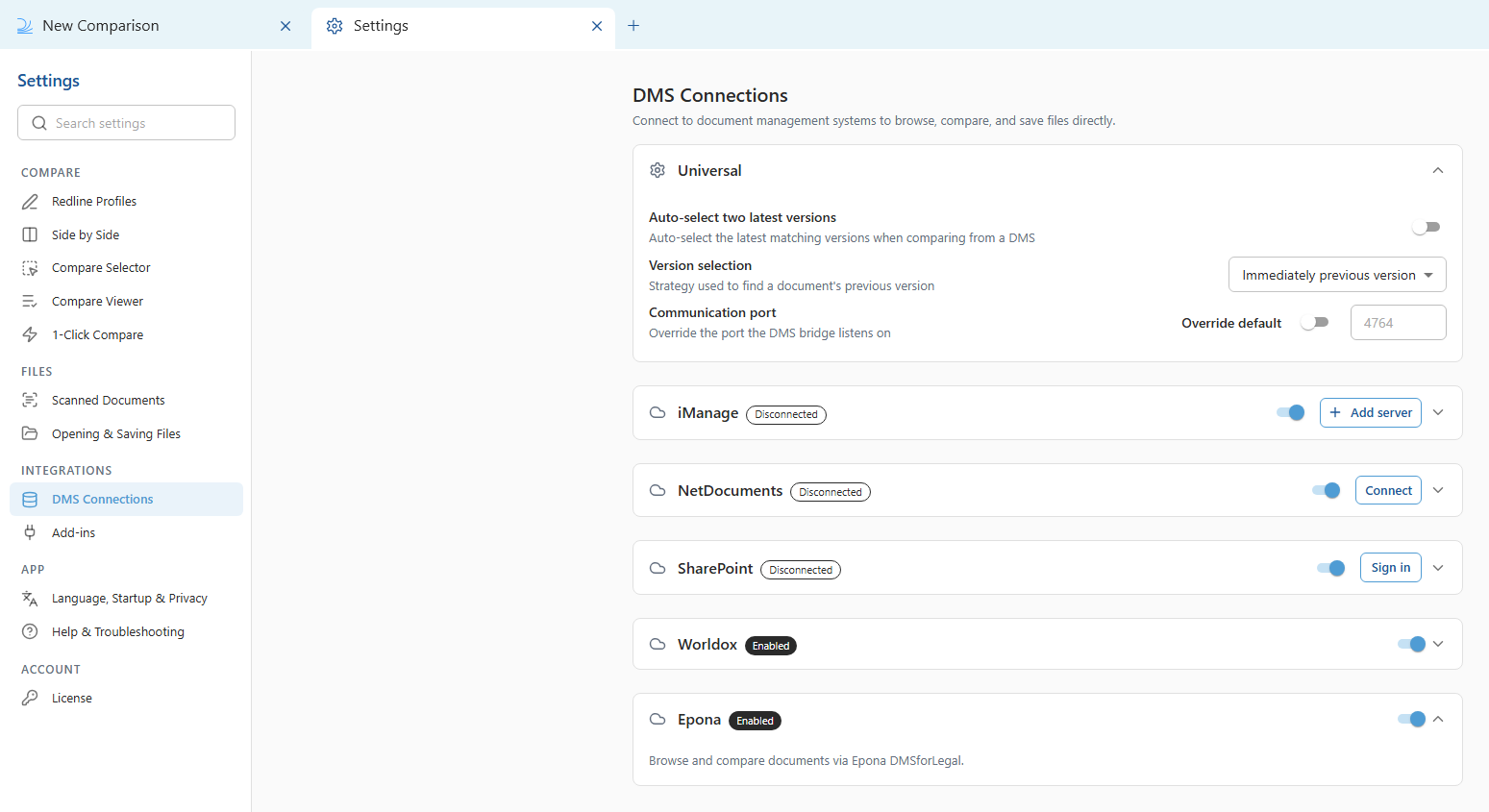Click the NetDocuments cloud icon
The height and width of the screenshot is (812, 1489).
point(658,490)
